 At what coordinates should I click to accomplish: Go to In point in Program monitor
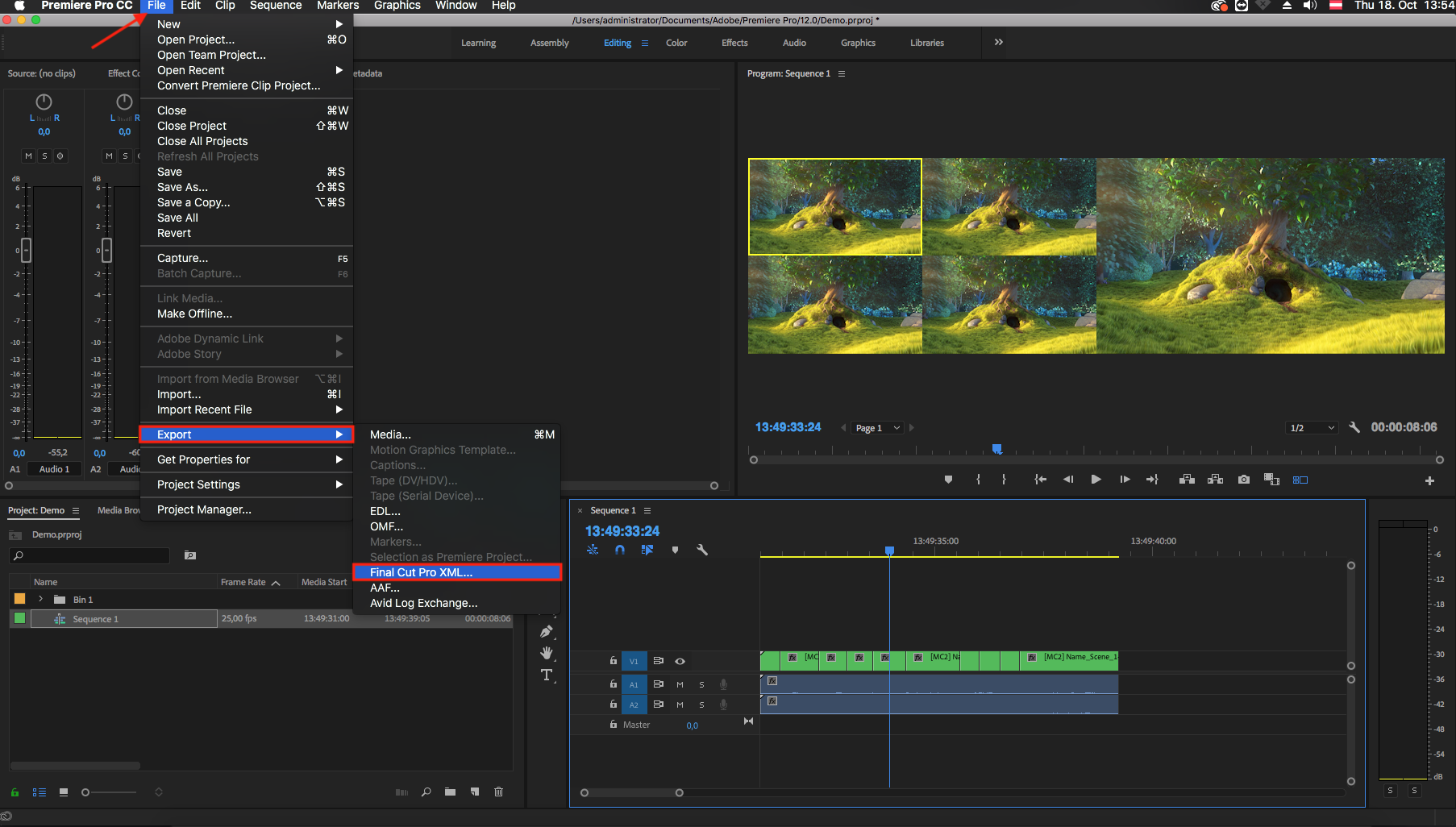1040,480
